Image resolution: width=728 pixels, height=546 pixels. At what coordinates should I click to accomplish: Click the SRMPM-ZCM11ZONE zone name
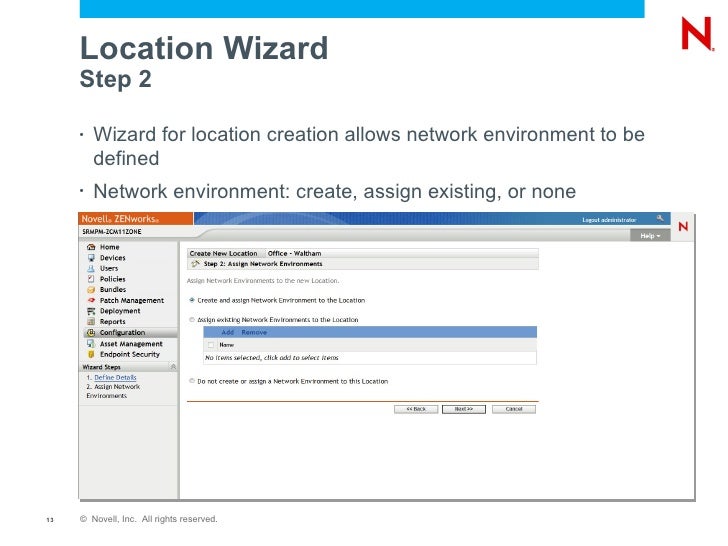tap(112, 232)
